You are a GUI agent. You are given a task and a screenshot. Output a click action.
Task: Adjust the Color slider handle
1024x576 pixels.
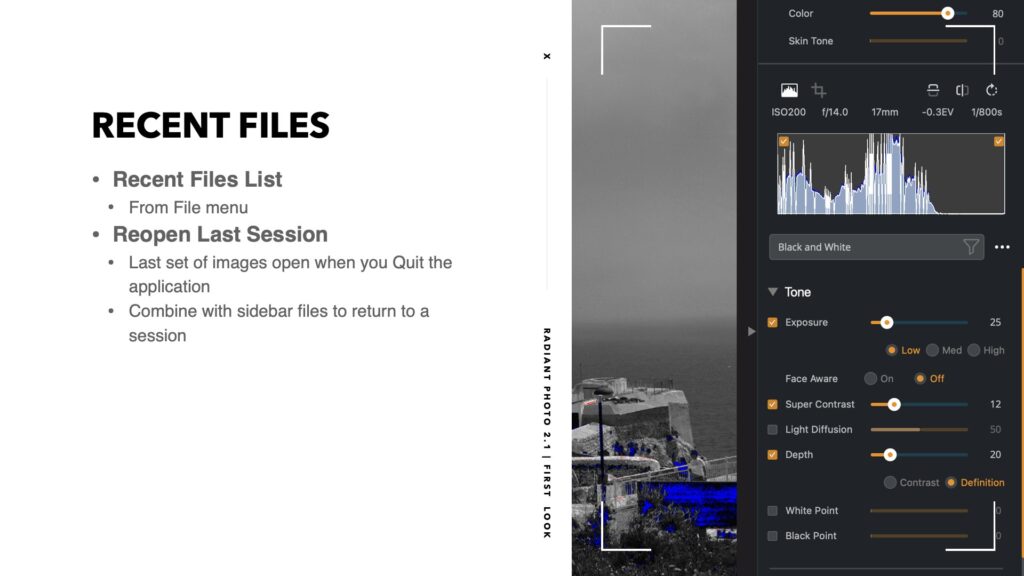click(x=948, y=13)
